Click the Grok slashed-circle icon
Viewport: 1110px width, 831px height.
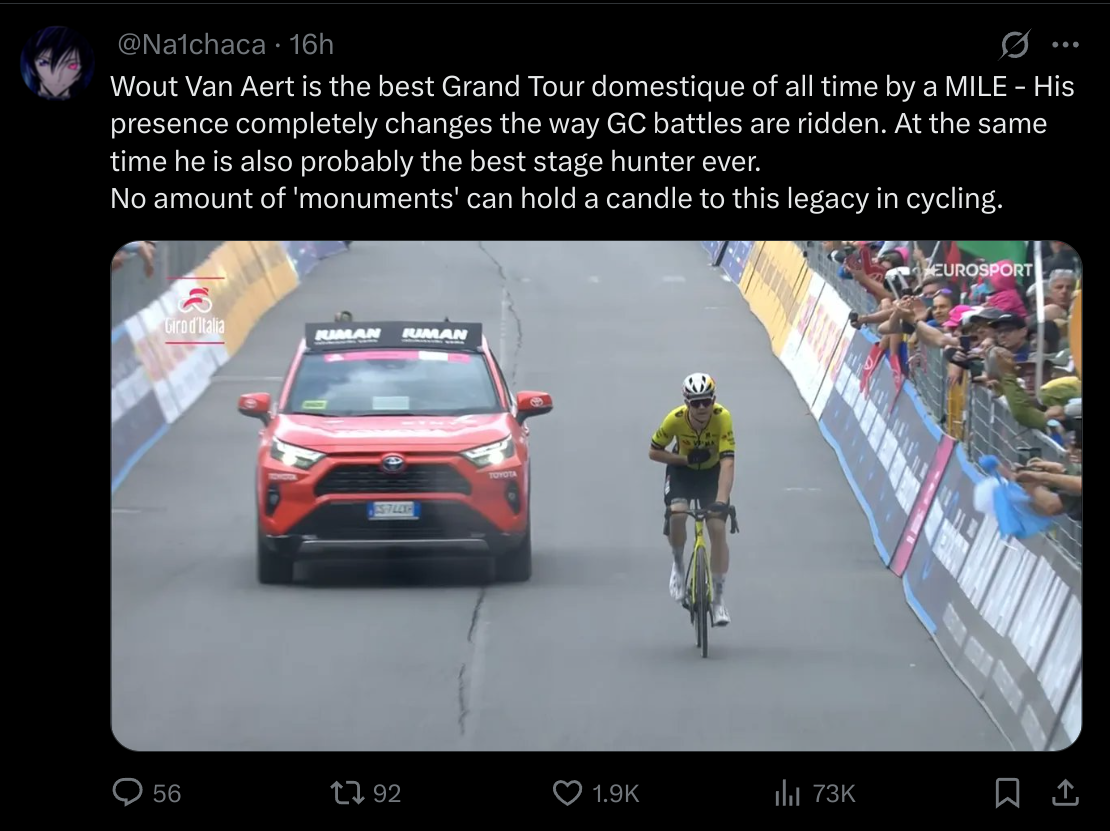(x=1015, y=46)
